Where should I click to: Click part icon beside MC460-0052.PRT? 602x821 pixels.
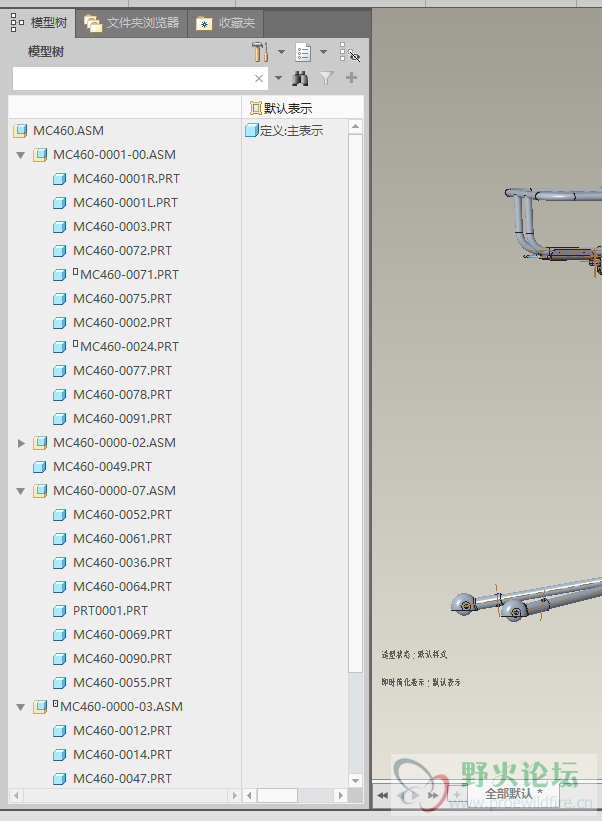60,515
